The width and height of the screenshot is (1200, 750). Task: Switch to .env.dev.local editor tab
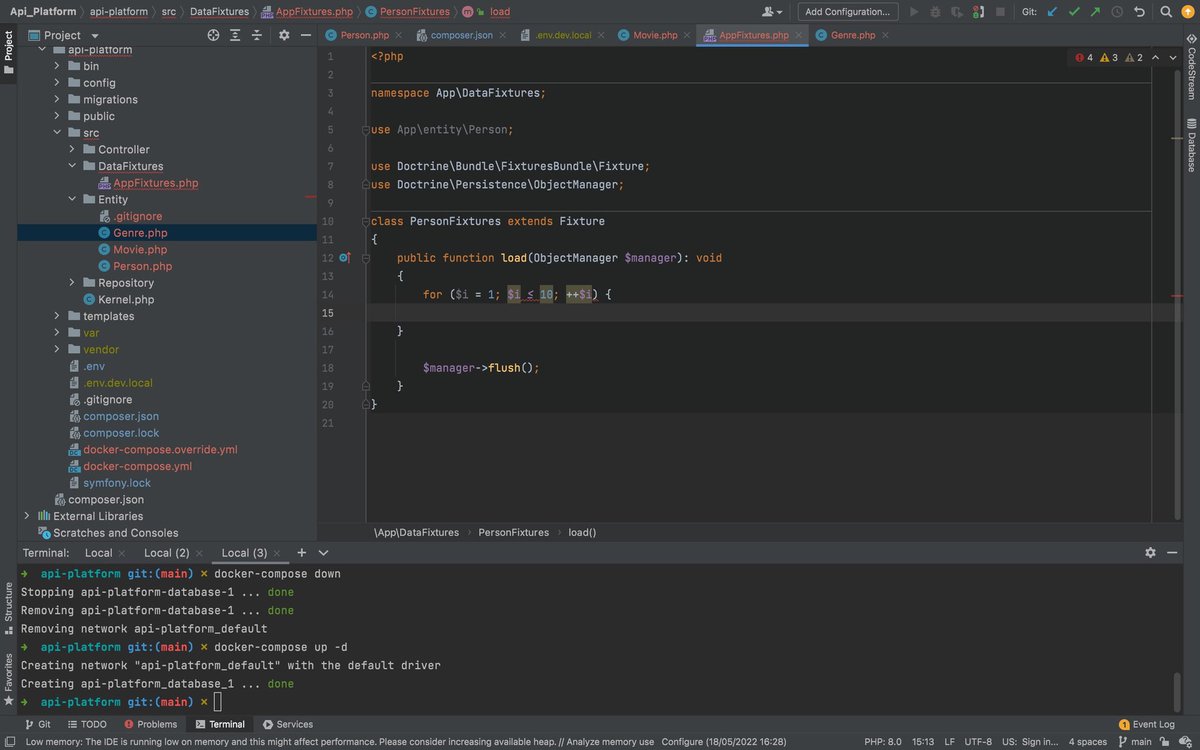562,35
